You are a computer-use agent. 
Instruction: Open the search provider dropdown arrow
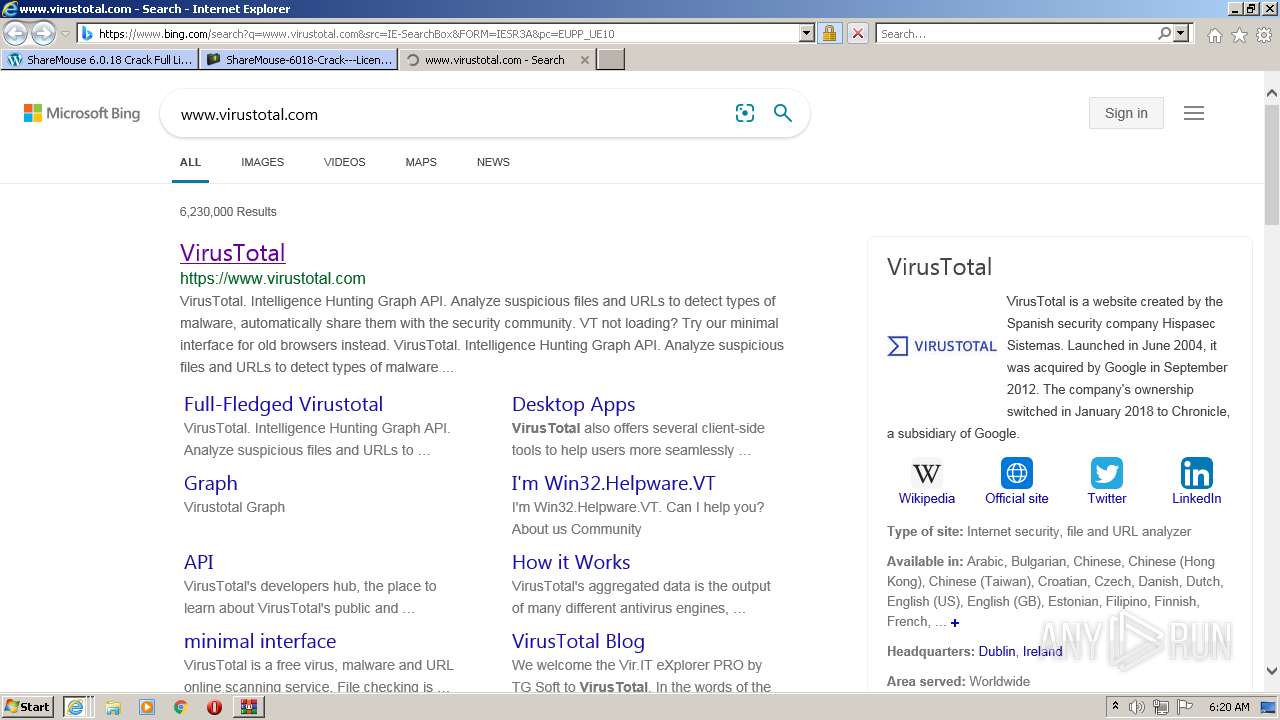coord(1181,33)
